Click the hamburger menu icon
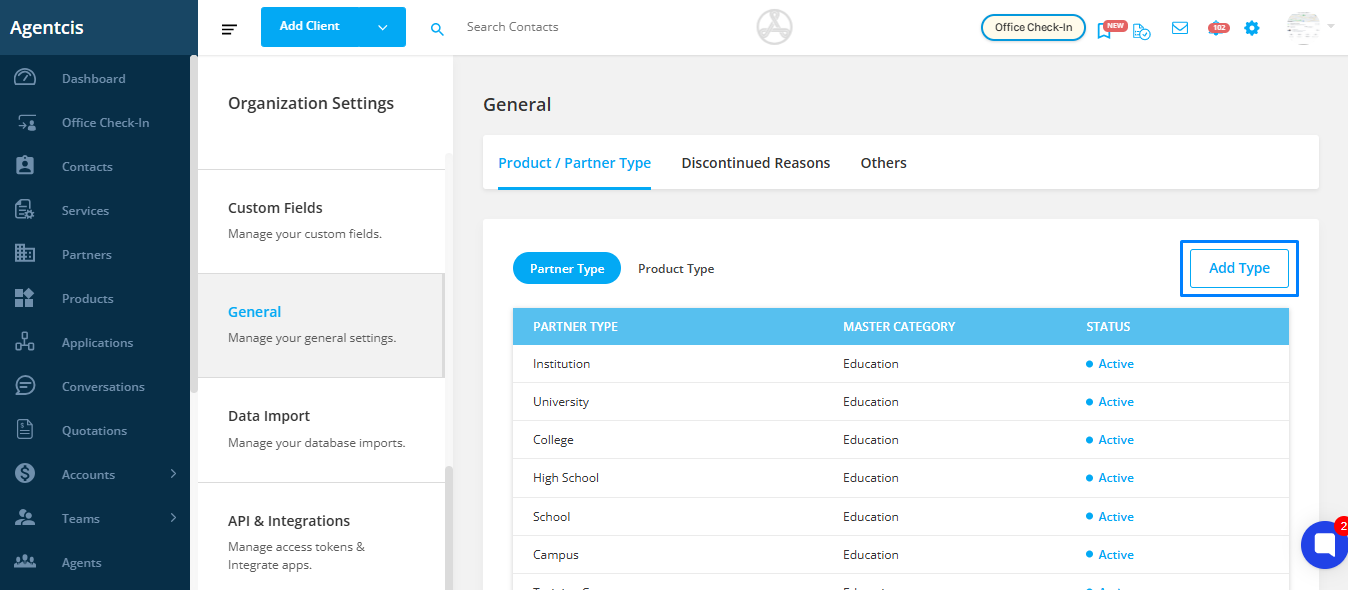This screenshot has height=590, width=1348. point(229,28)
